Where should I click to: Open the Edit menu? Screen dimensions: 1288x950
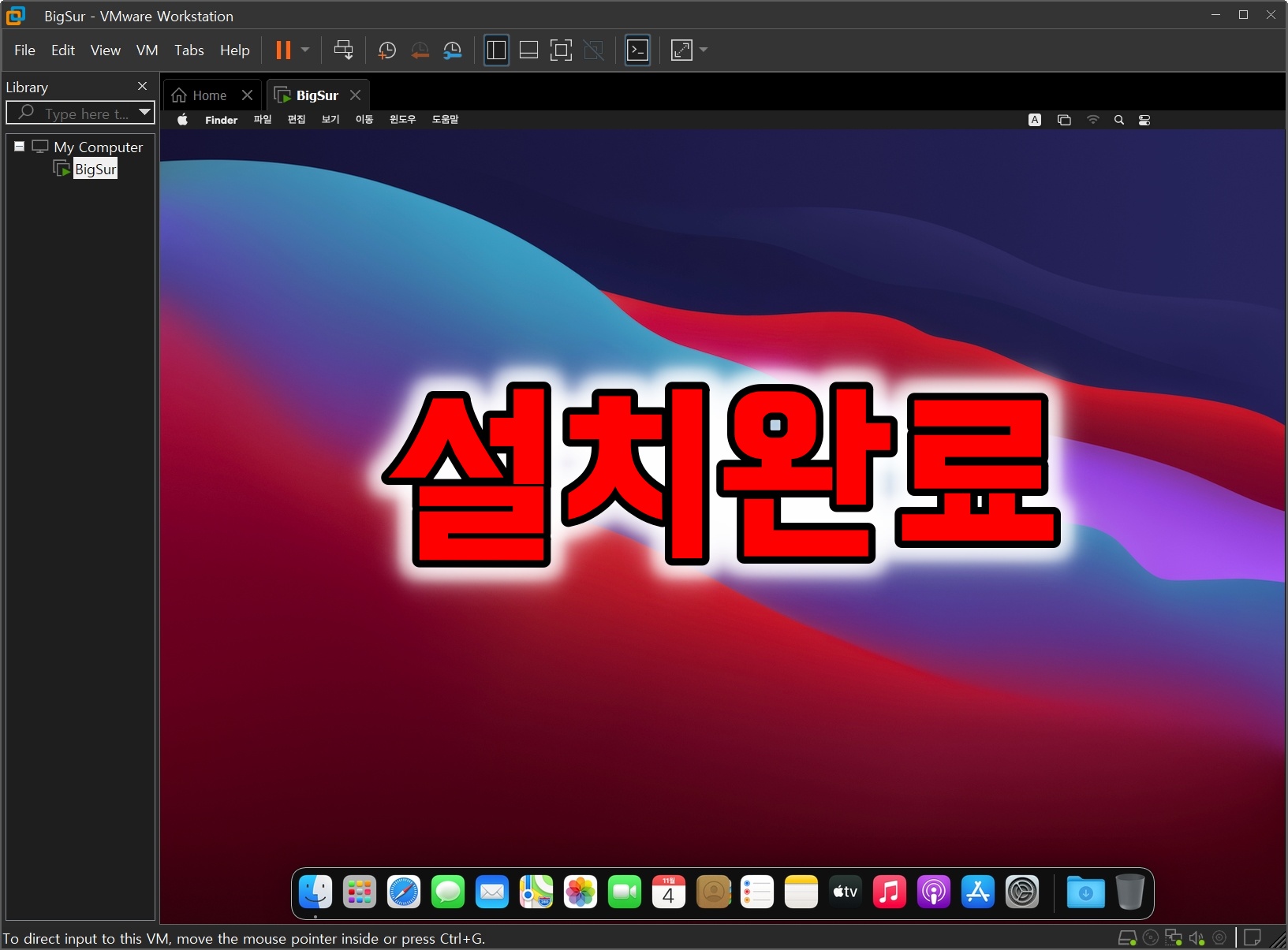63,50
